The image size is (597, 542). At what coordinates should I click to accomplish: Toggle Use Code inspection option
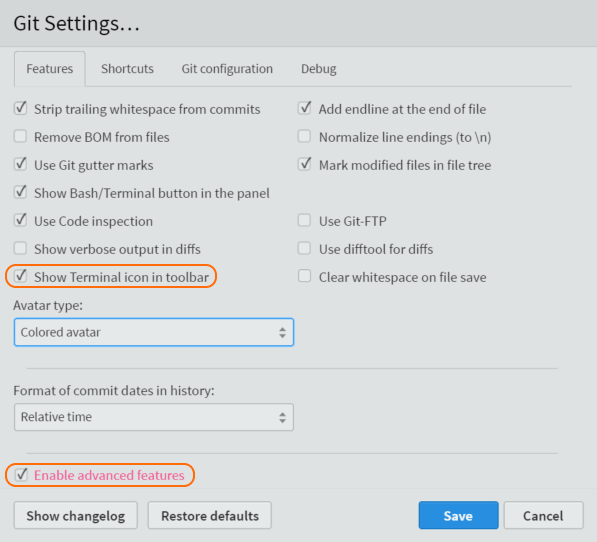(20, 220)
